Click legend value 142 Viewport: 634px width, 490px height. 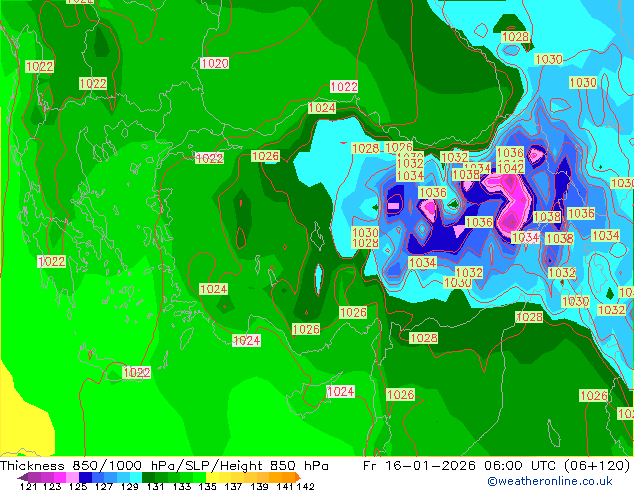pos(305,486)
